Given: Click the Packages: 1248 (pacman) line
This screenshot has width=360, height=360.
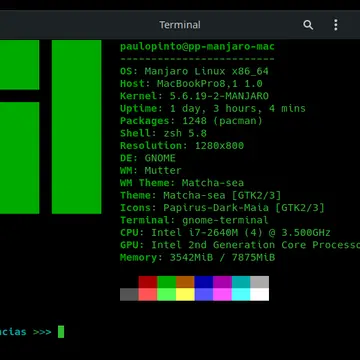Looking at the screenshot, I should coord(191,121).
